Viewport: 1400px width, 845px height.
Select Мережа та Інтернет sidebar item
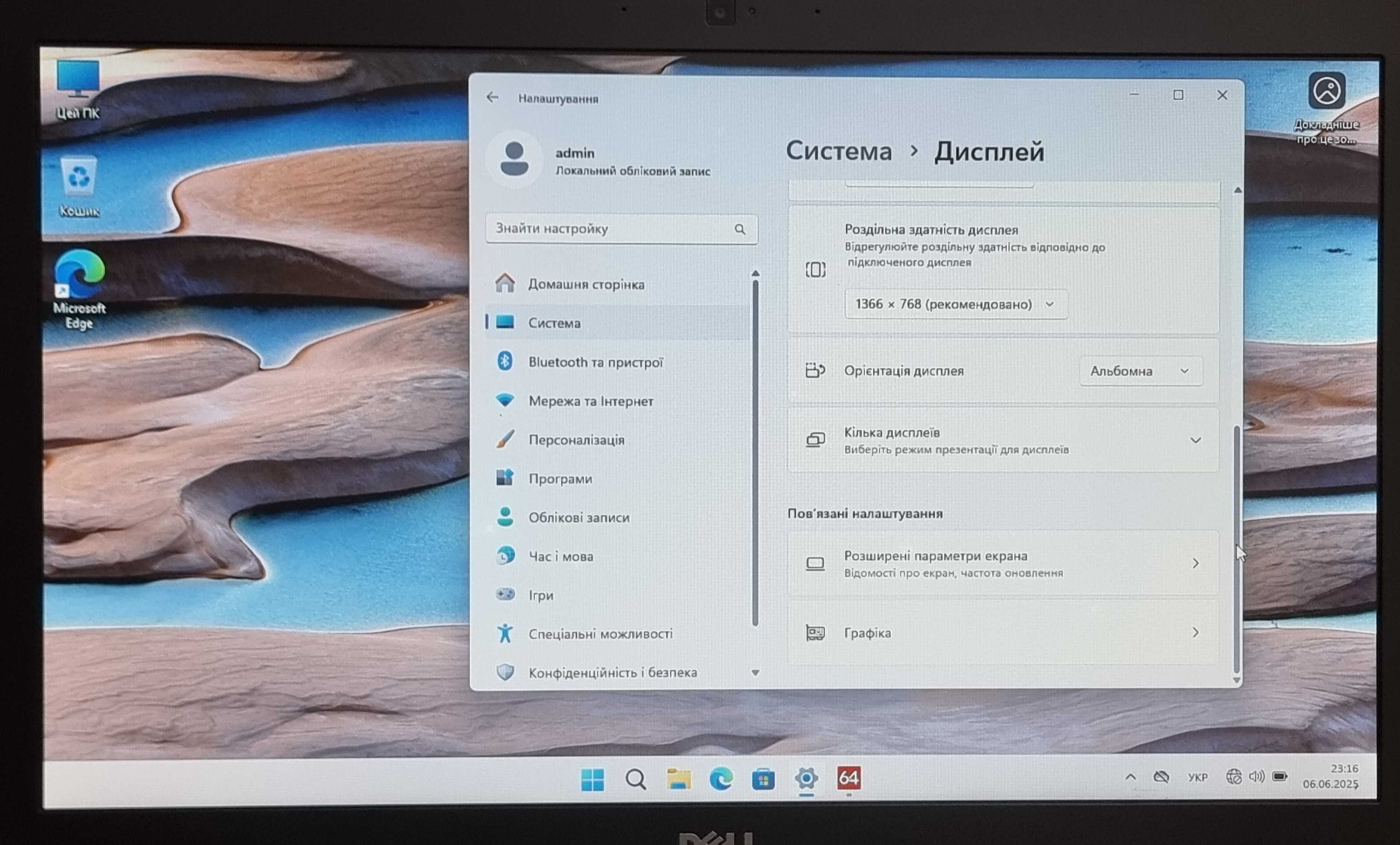(590, 401)
